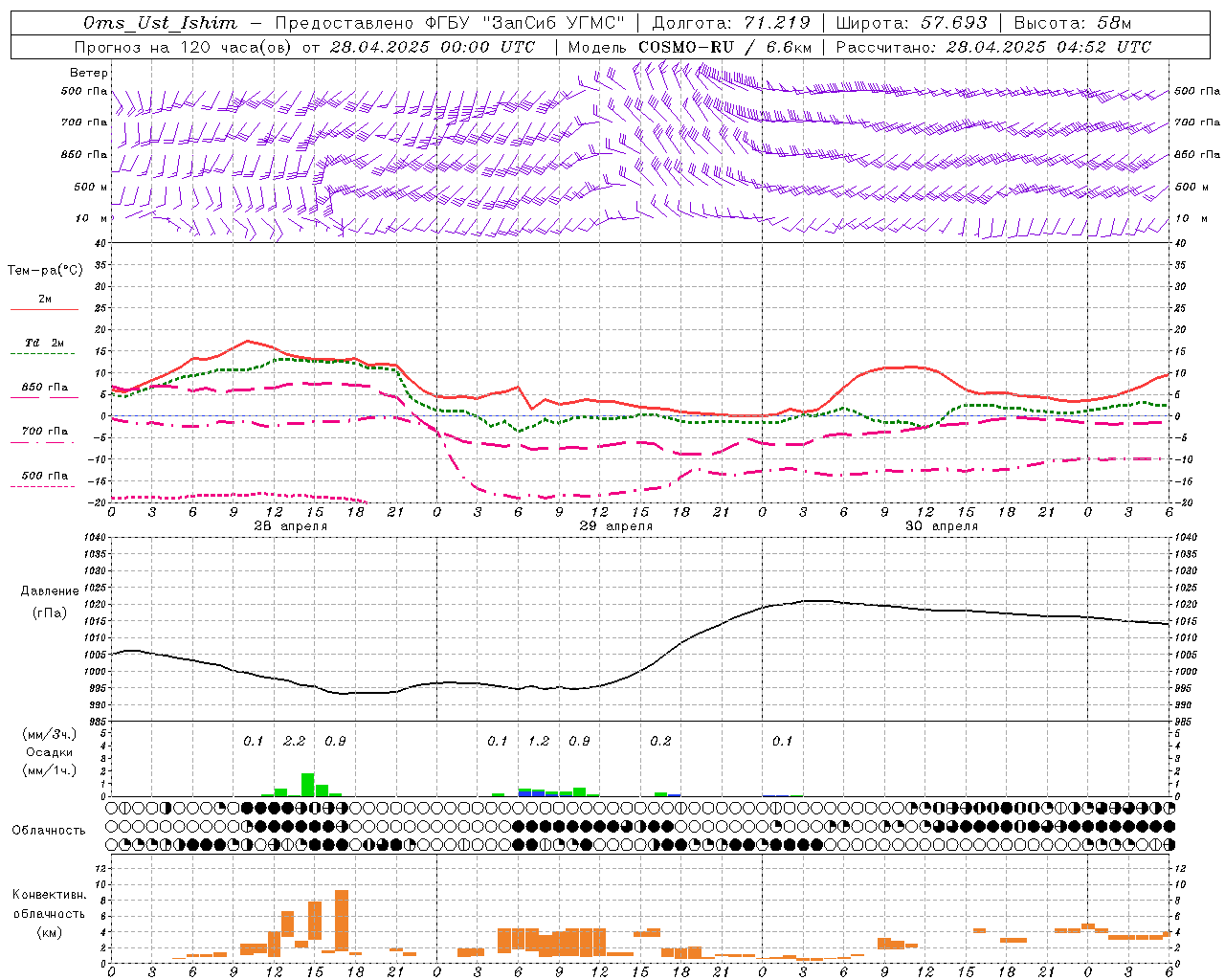Click the "Высота: 58м" elevation text
The image size is (1225, 980).
point(1072,23)
